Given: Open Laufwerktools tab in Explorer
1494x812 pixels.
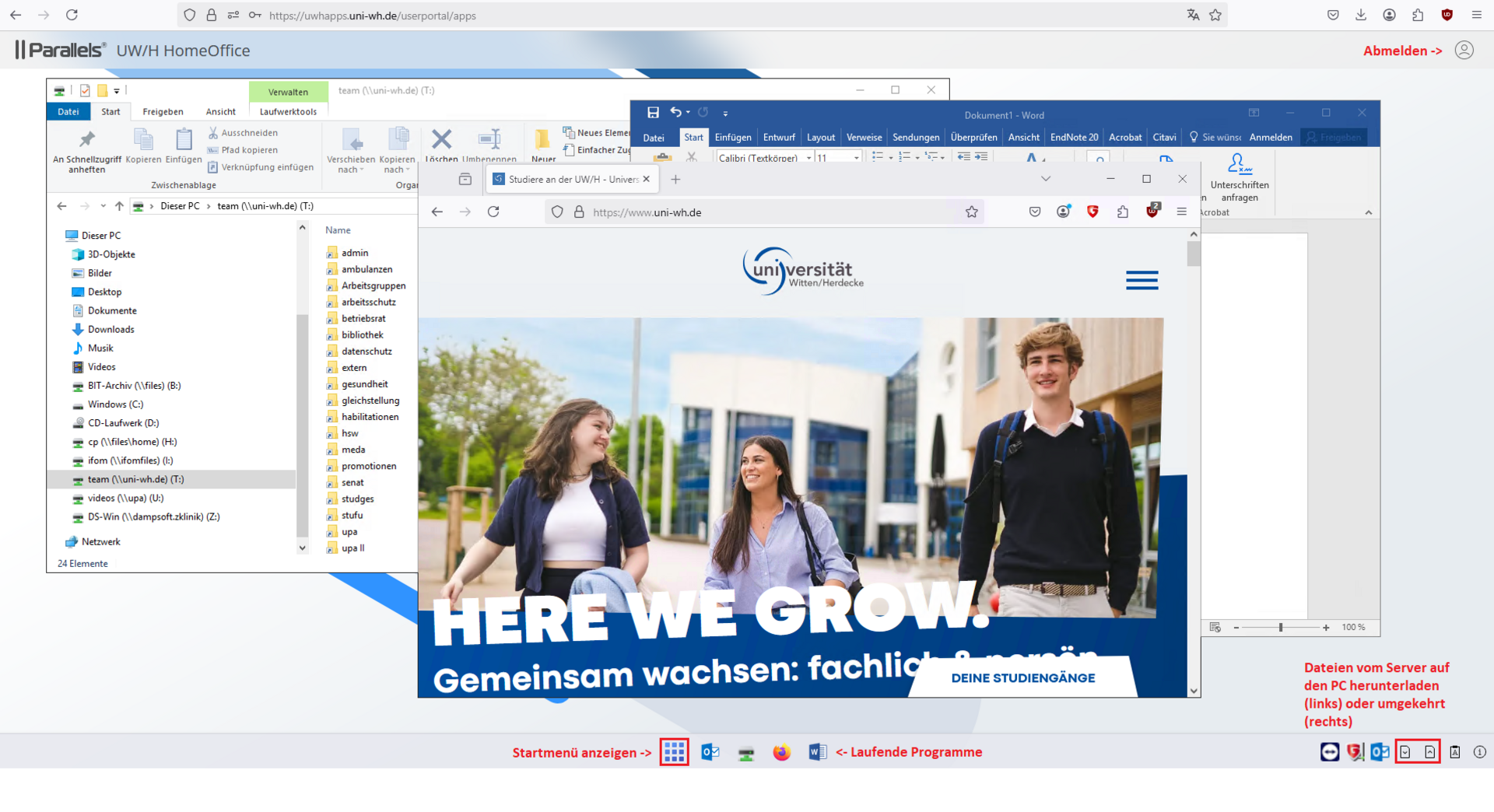Looking at the screenshot, I should tap(288, 112).
